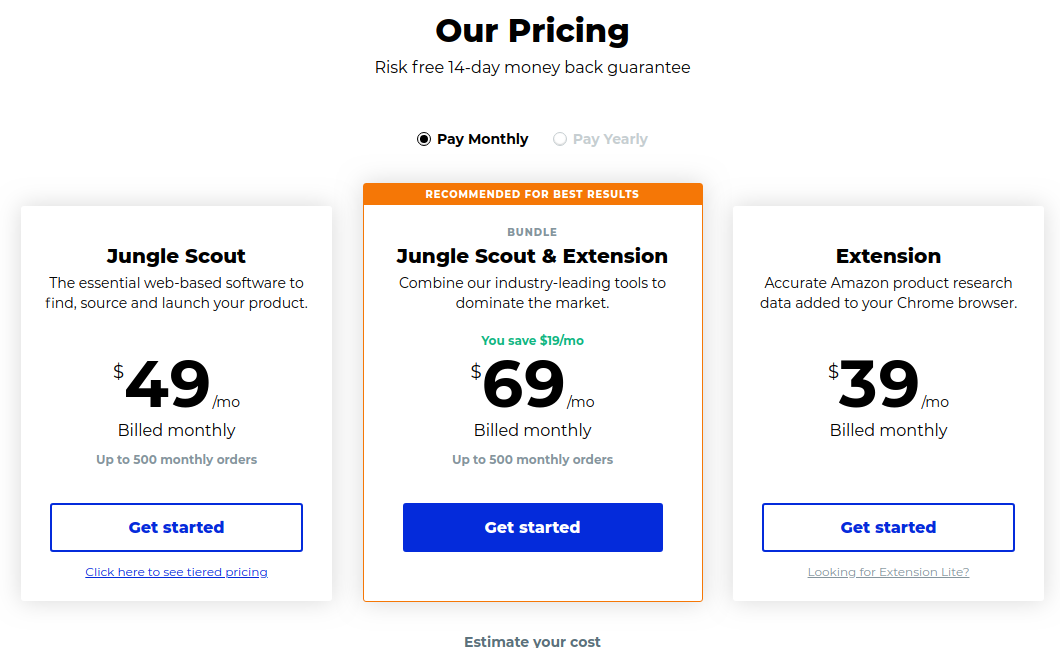Click the Extension plan title

pyautogui.click(x=888, y=256)
